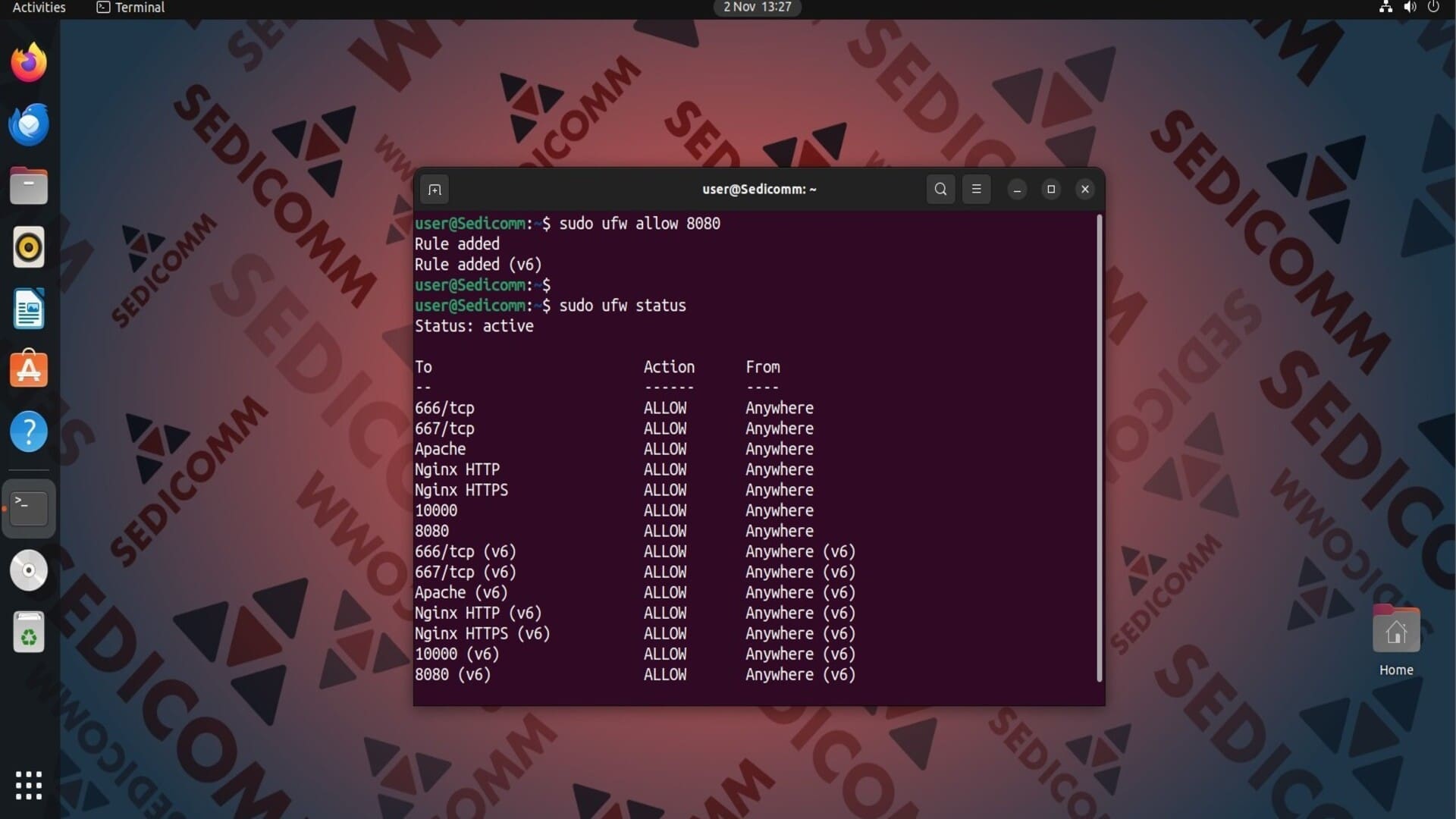Click the terminal vertical scrollbar
Image resolution: width=1456 pixels, height=819 pixels.
click(x=1099, y=448)
